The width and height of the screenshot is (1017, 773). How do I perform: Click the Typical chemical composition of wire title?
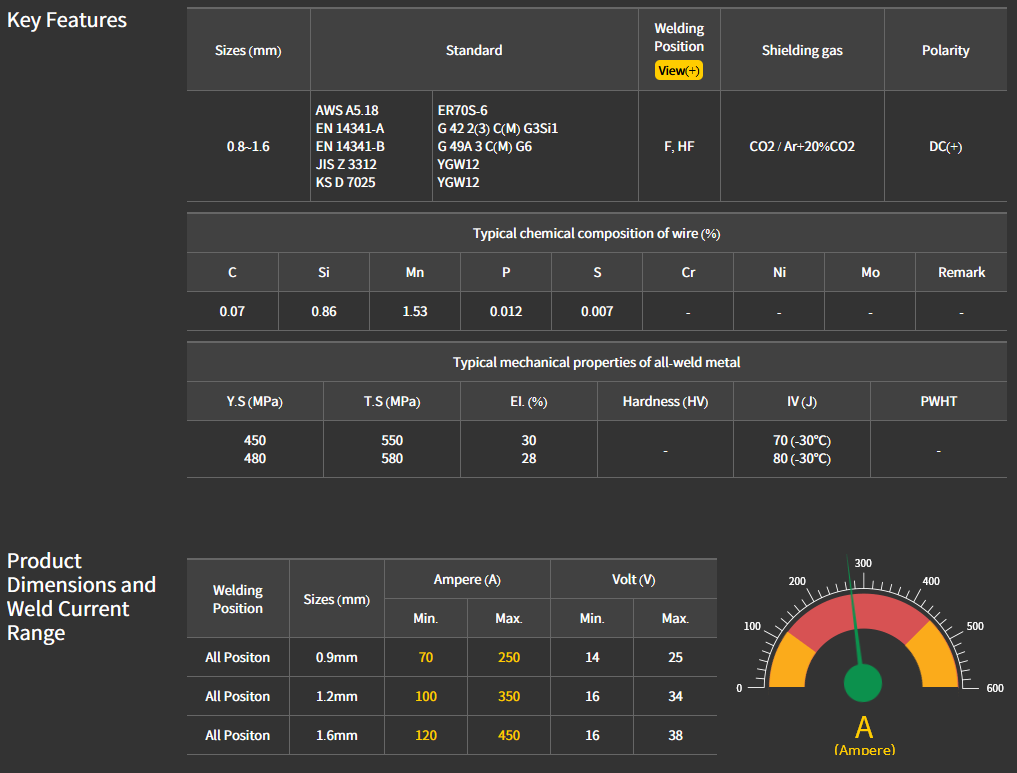click(x=596, y=233)
